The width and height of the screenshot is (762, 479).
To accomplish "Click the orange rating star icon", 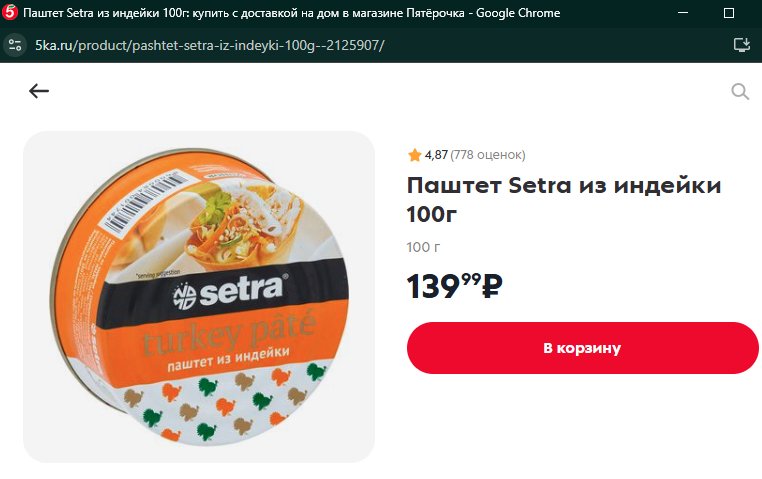I will click(415, 155).
